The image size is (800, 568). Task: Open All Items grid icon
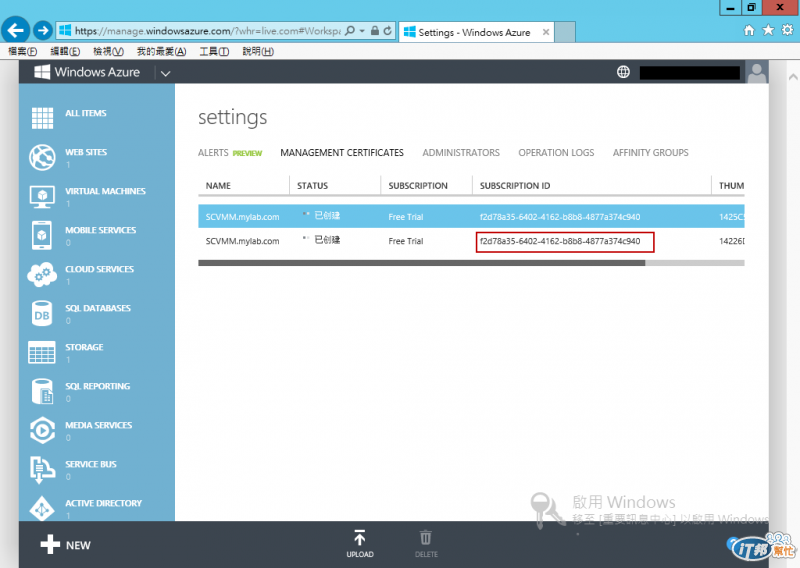pyautogui.click(x=42, y=118)
